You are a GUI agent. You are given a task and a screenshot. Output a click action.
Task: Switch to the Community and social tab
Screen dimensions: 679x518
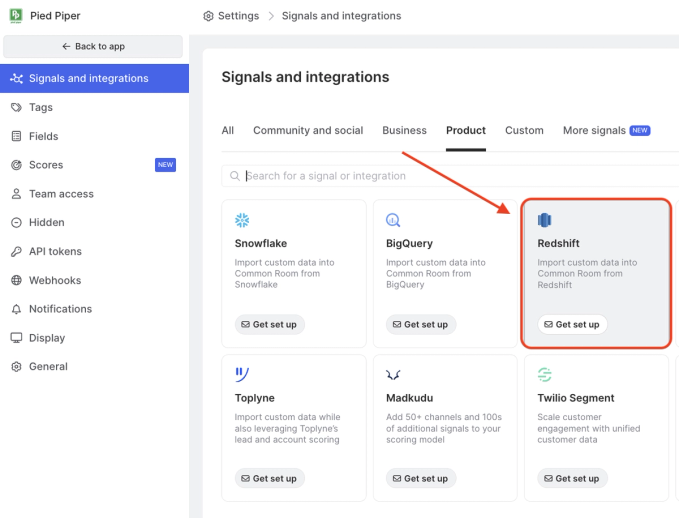click(308, 130)
